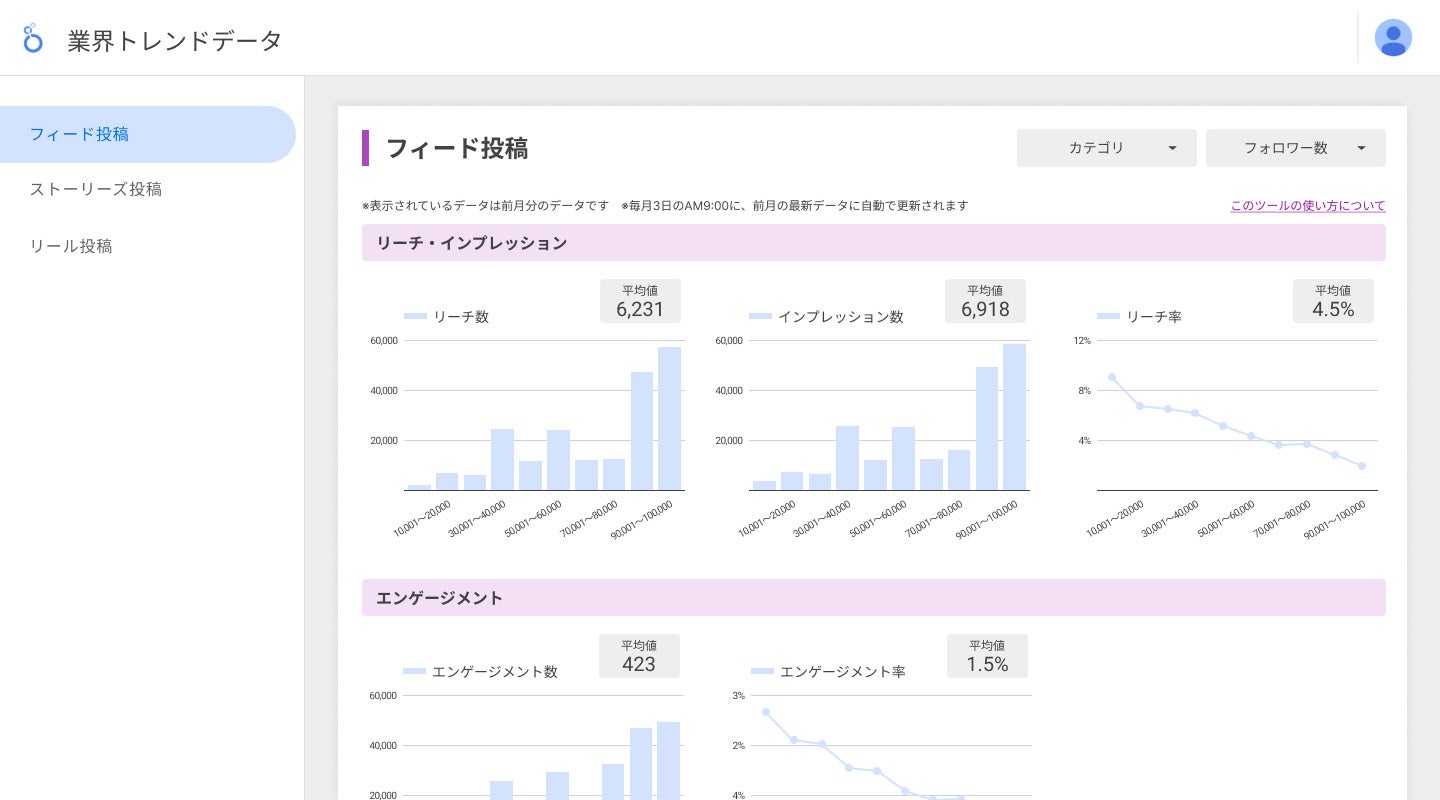Click the first data point in リーチ率 chart
Image resolution: width=1440 pixels, height=800 pixels.
pos(1112,377)
